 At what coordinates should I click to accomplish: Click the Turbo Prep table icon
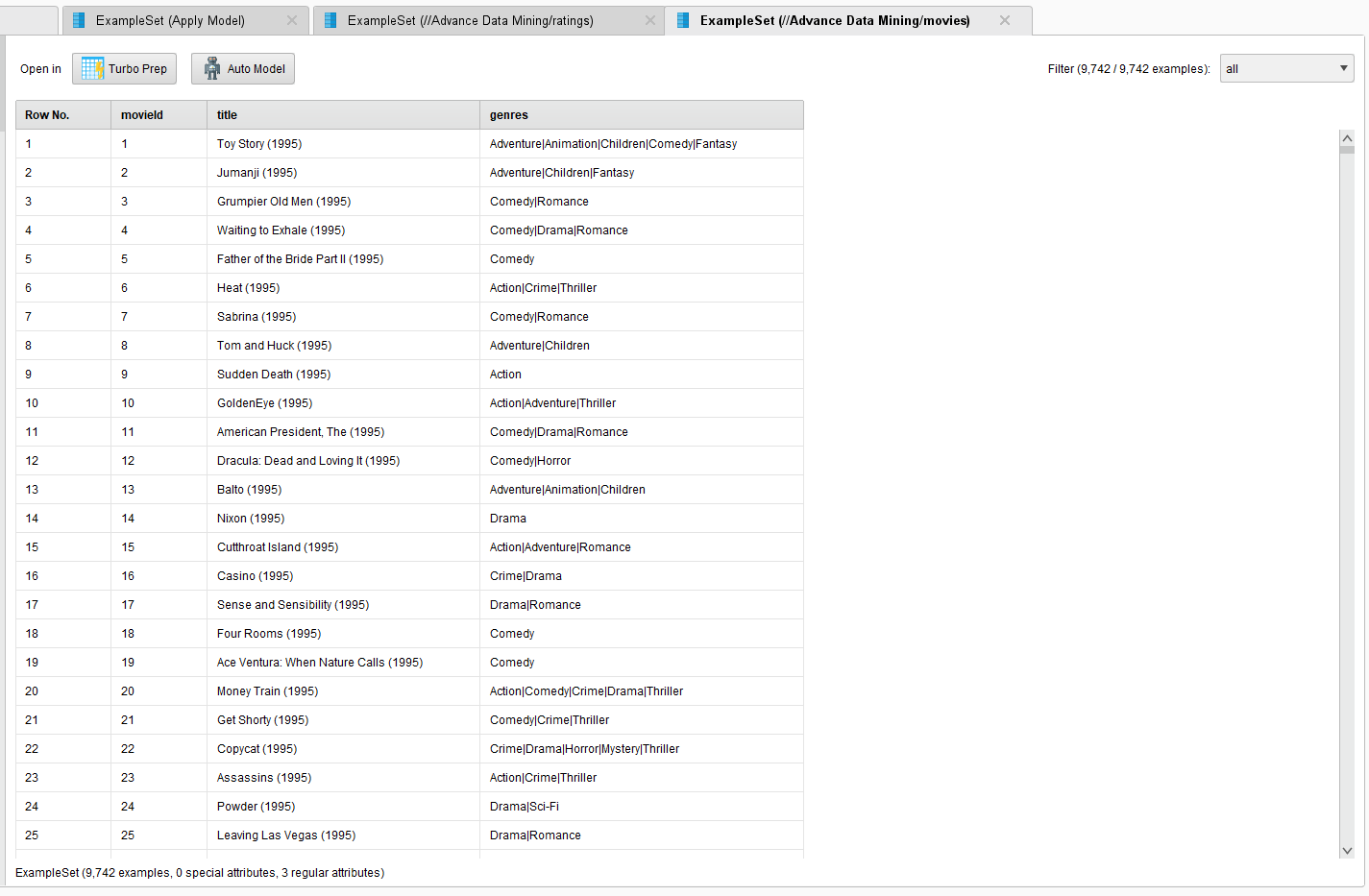[92, 68]
